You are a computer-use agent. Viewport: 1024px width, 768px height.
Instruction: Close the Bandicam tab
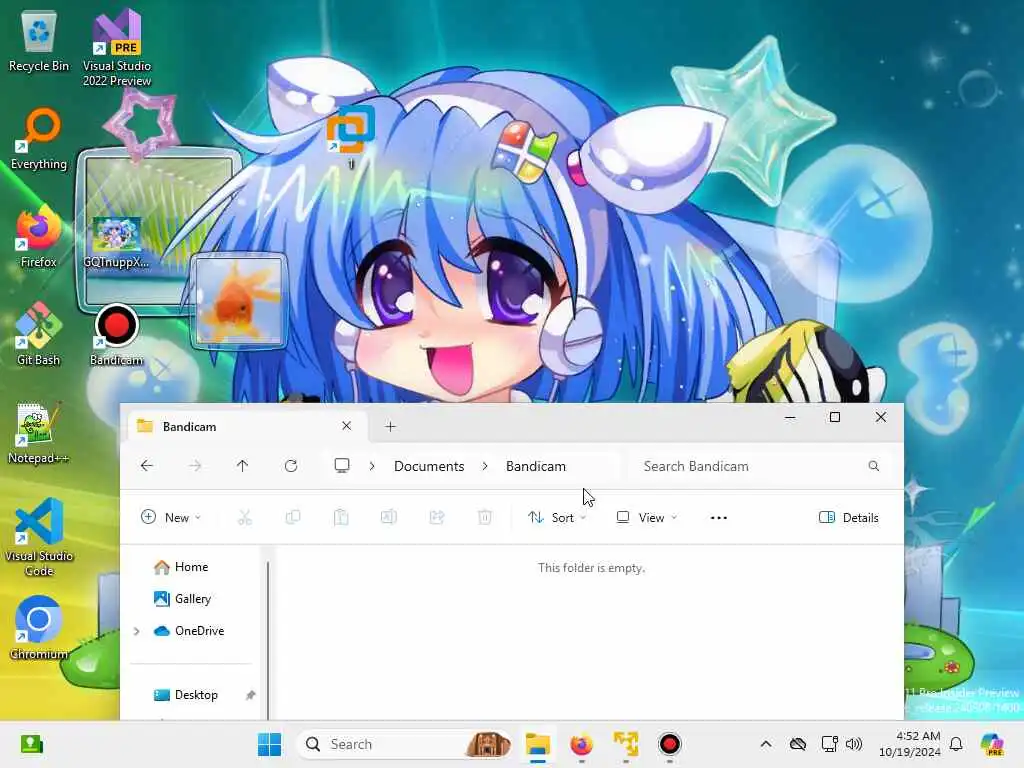(x=347, y=426)
